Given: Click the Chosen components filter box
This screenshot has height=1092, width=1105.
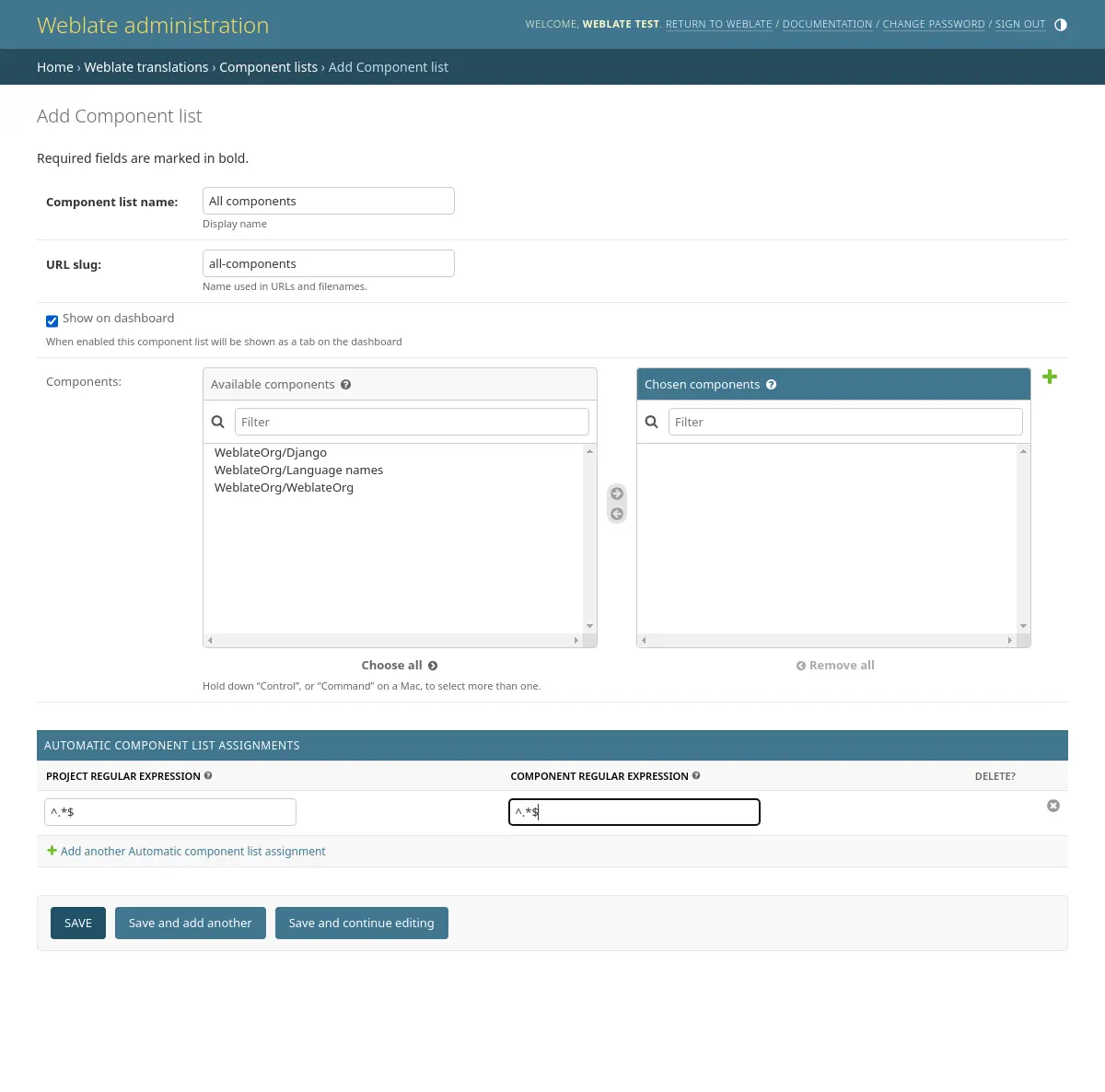Looking at the screenshot, I should (x=845, y=422).
